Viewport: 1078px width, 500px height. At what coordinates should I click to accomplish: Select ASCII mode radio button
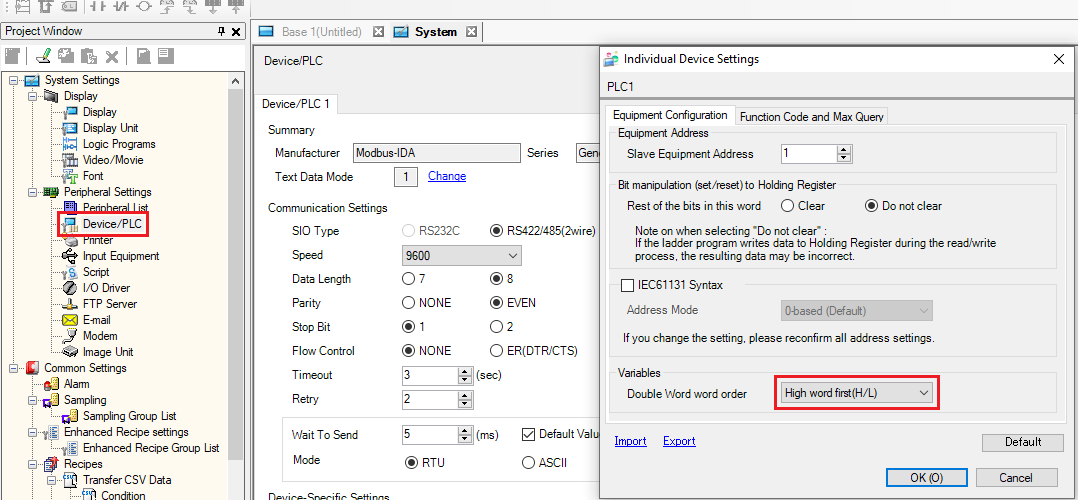tap(528, 462)
